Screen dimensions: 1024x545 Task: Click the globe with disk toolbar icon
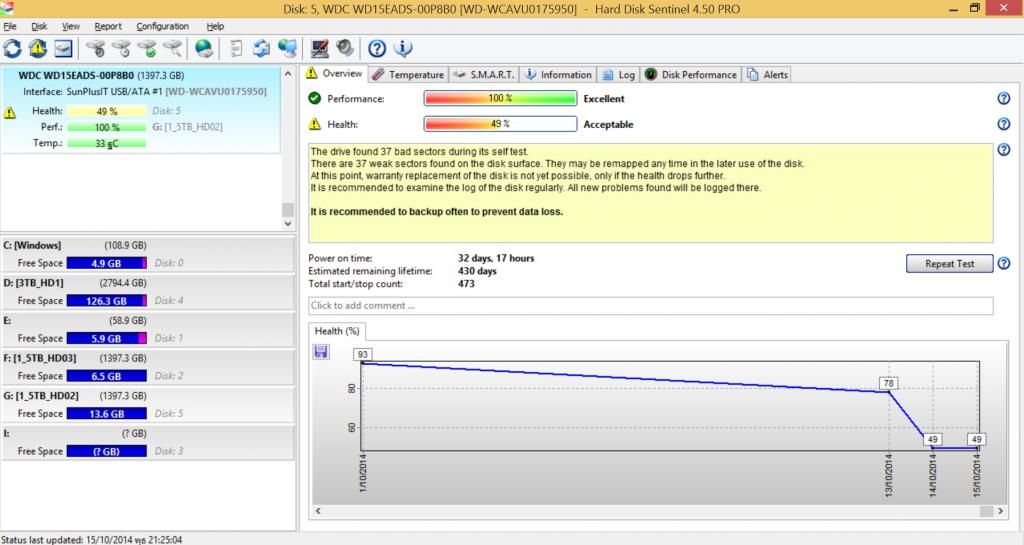pos(204,48)
